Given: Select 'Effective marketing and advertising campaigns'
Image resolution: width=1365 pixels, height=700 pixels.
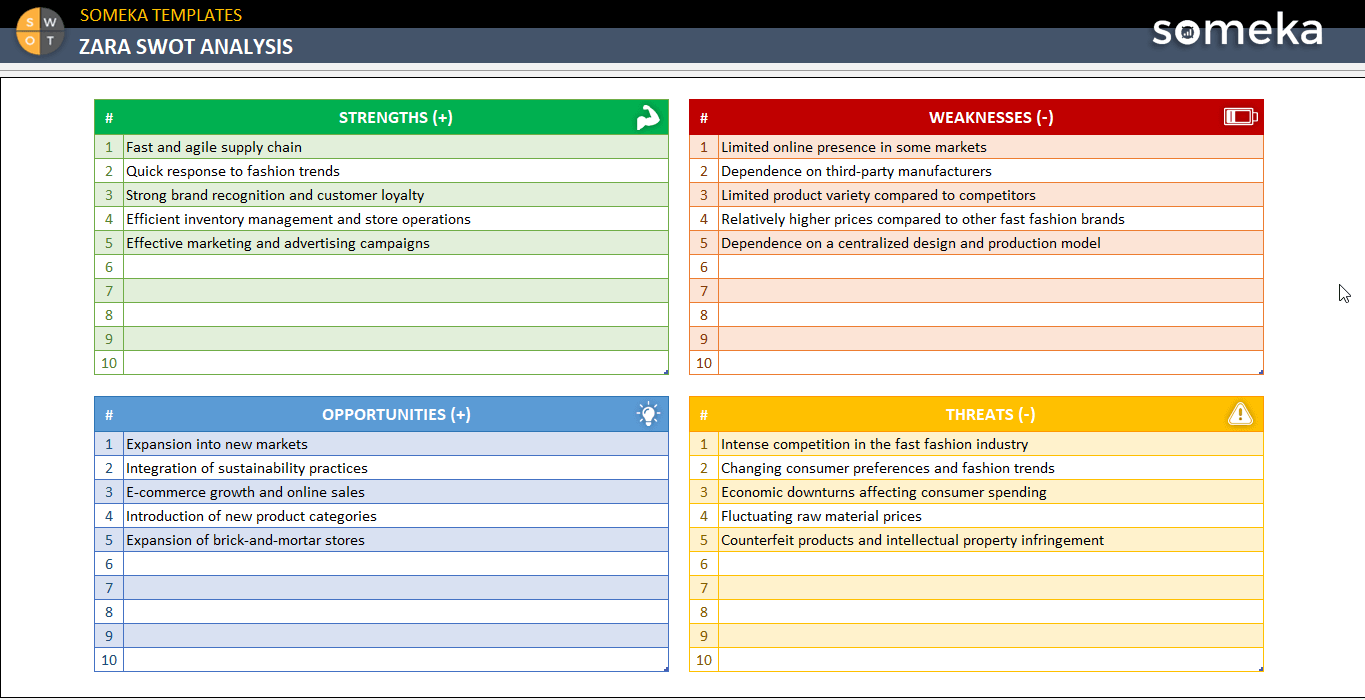Looking at the screenshot, I should click(x=396, y=243).
